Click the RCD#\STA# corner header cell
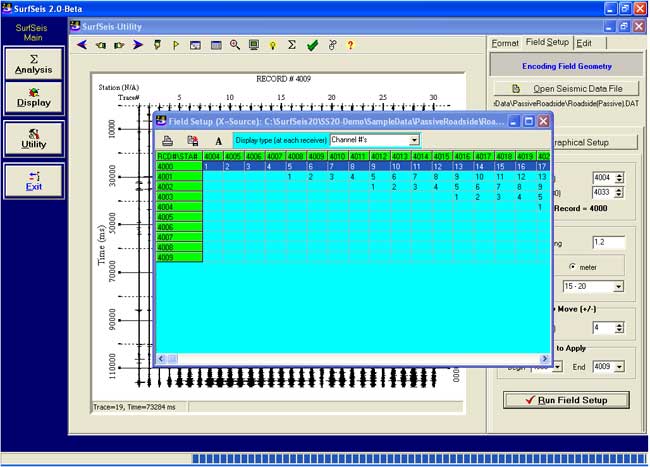The image size is (650, 467). (179, 156)
